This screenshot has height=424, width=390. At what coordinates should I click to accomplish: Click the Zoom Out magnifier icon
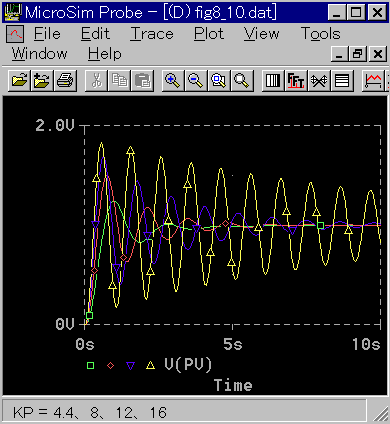pyautogui.click(x=196, y=81)
